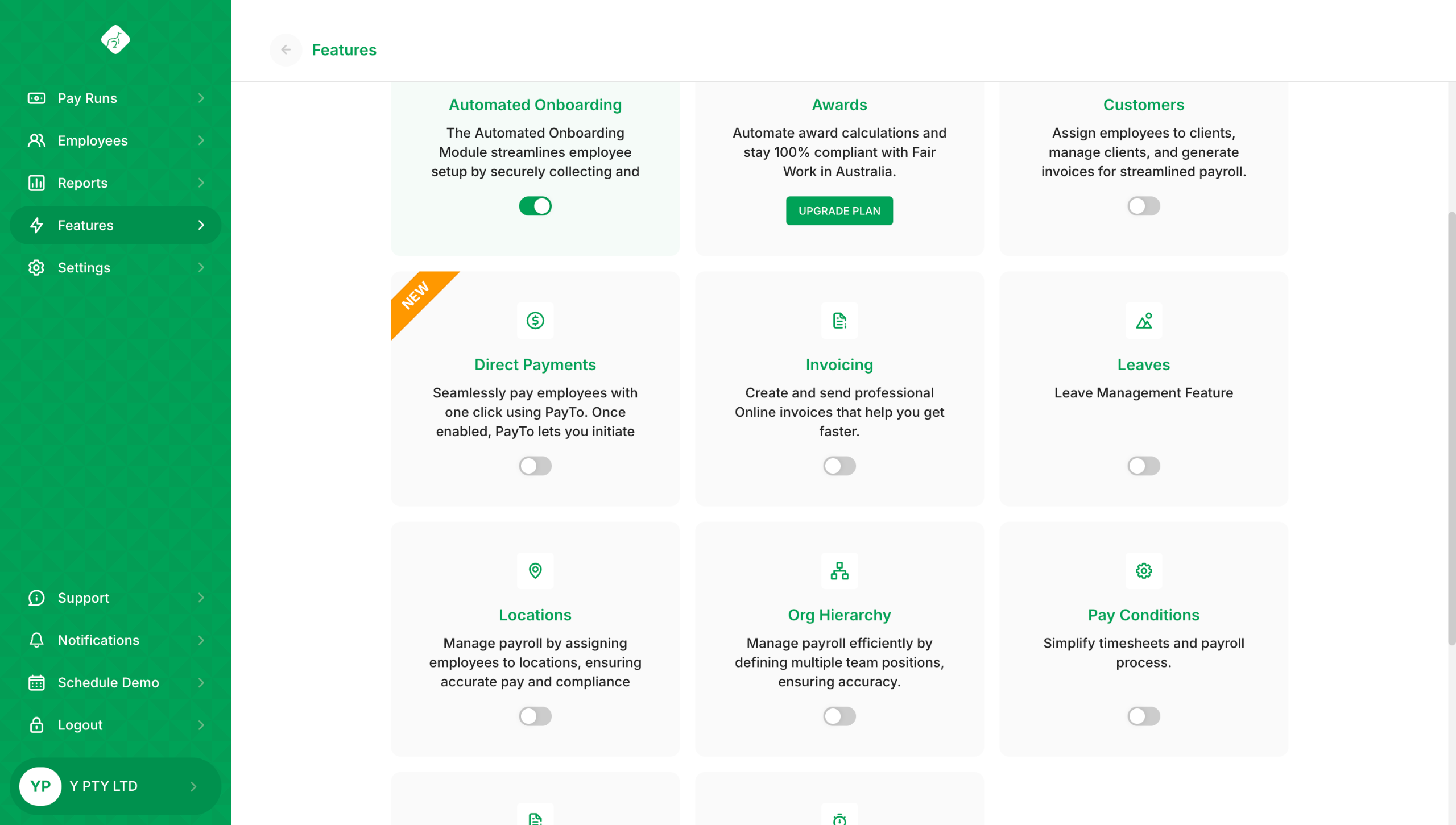The width and height of the screenshot is (1456, 825).
Task: Expand the Pay Runs chevron
Action: click(201, 98)
